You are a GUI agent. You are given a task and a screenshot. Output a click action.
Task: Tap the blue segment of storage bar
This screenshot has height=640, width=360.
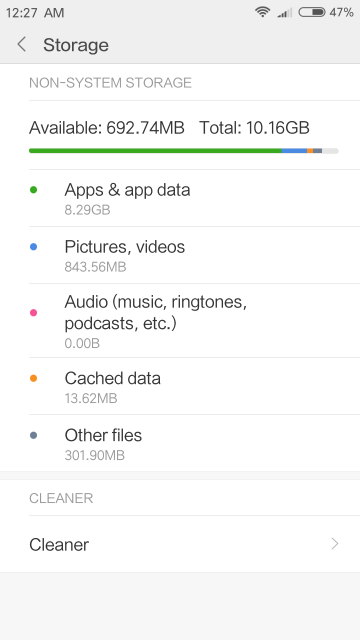[x=294, y=151]
